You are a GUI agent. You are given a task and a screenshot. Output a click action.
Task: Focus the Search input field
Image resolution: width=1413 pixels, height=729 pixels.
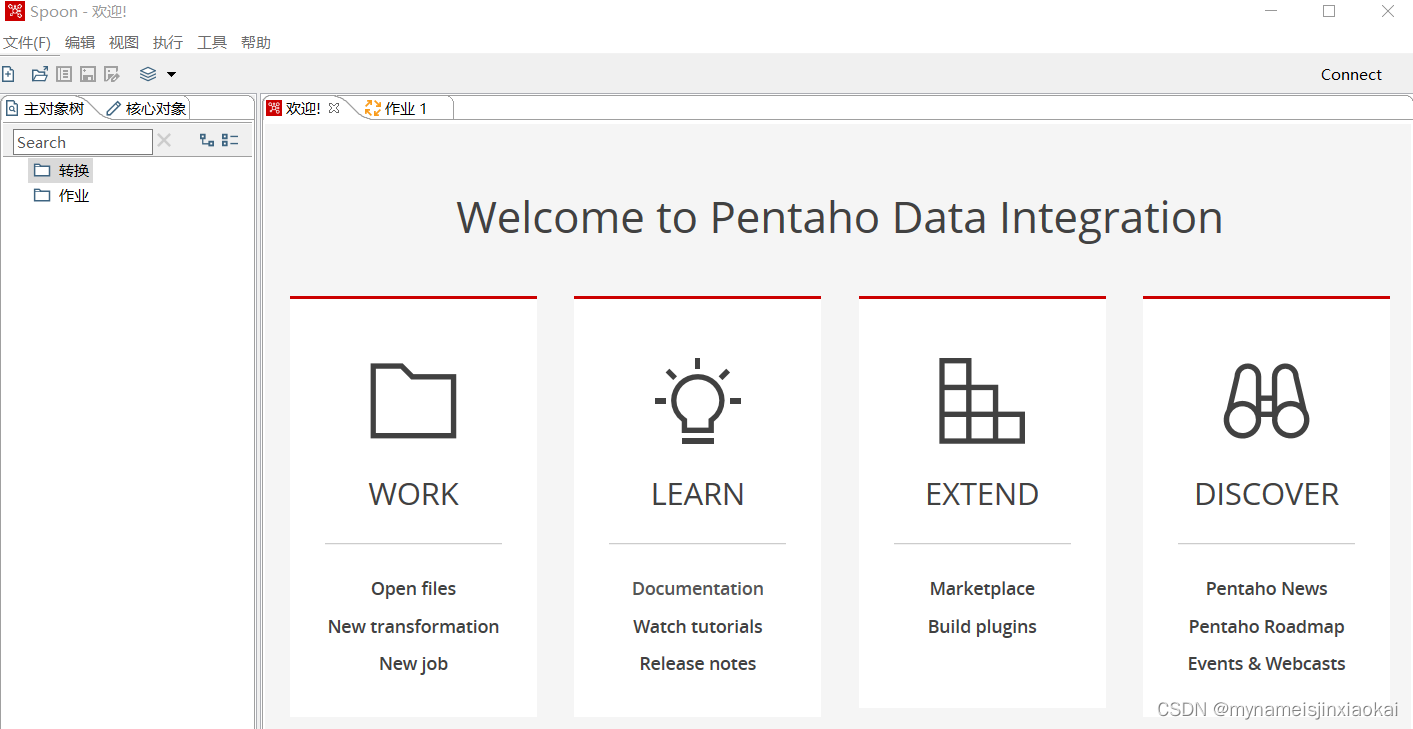83,142
